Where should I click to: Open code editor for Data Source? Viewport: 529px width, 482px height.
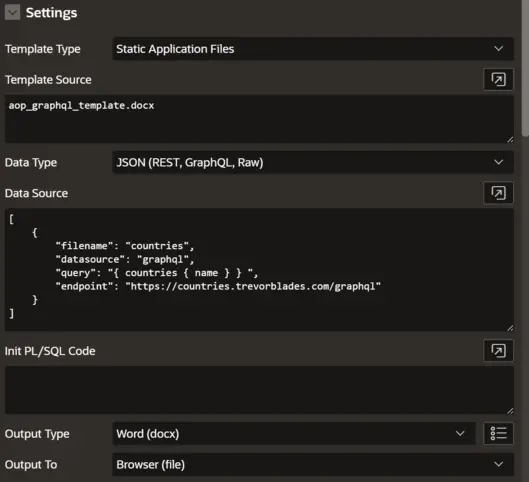pyautogui.click(x=498, y=193)
